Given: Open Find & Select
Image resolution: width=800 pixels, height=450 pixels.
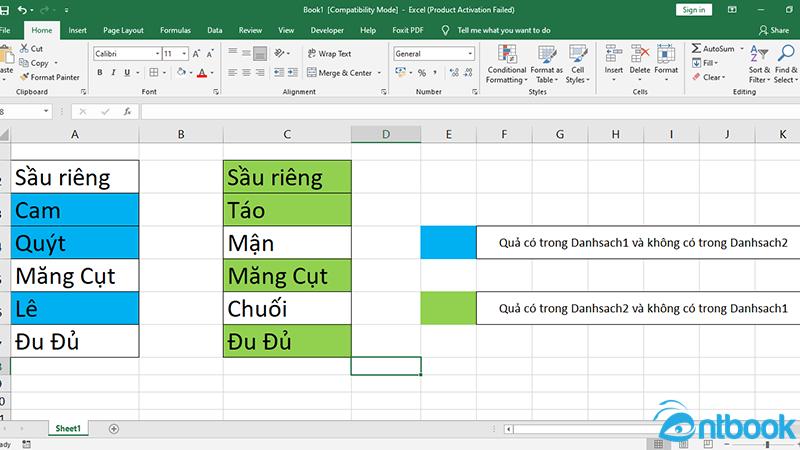Looking at the screenshot, I should tap(785, 64).
